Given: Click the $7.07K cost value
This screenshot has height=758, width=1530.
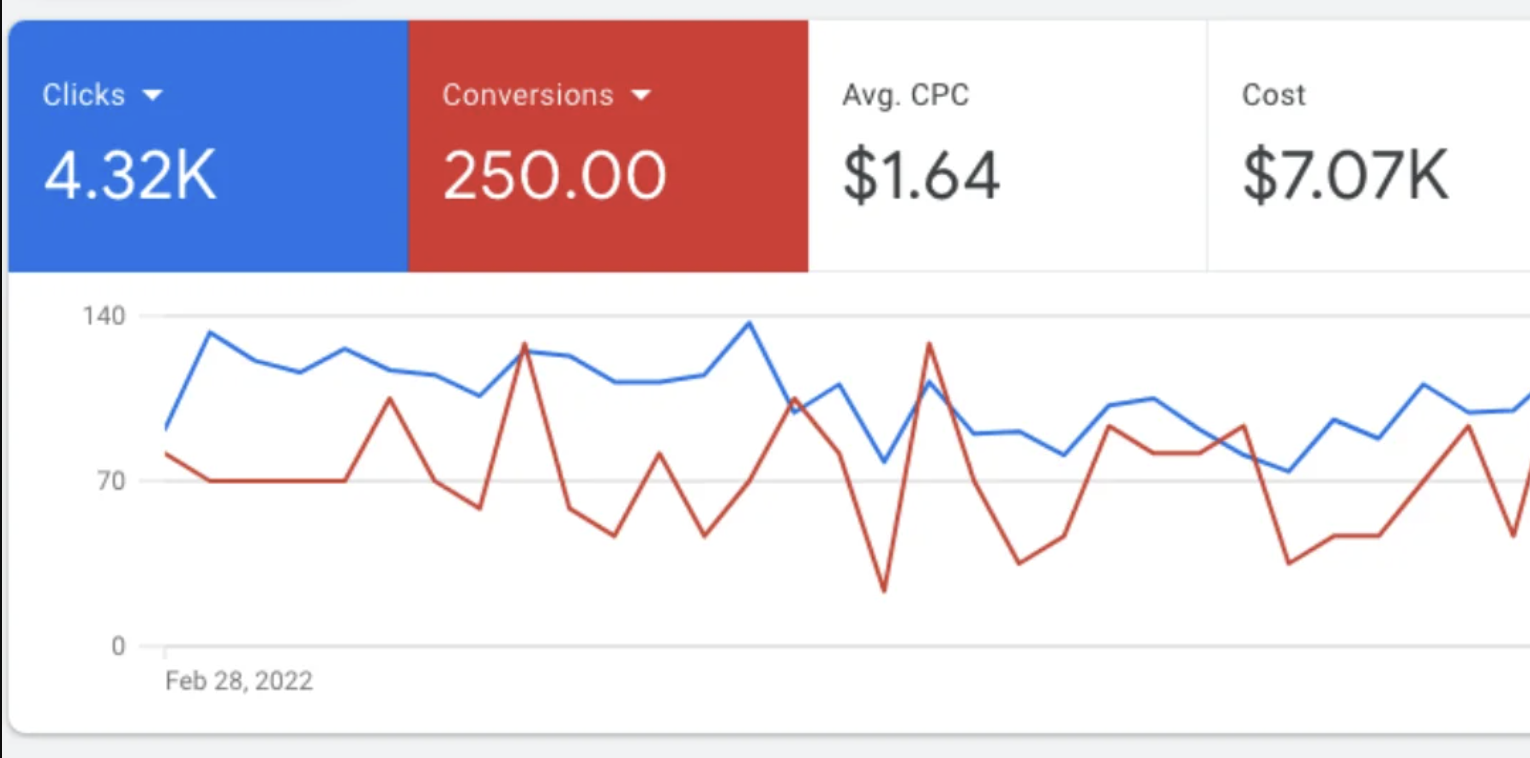Looking at the screenshot, I should pos(1345,177).
